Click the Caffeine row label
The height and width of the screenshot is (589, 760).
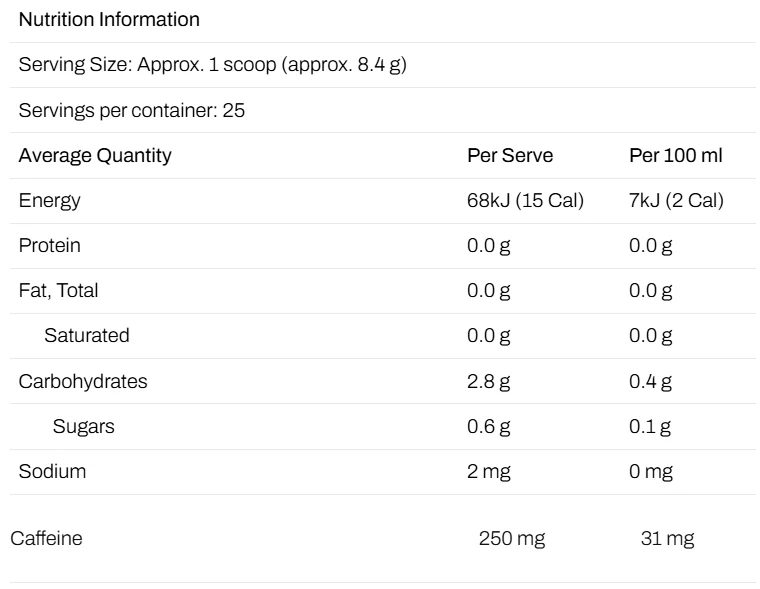(47, 539)
